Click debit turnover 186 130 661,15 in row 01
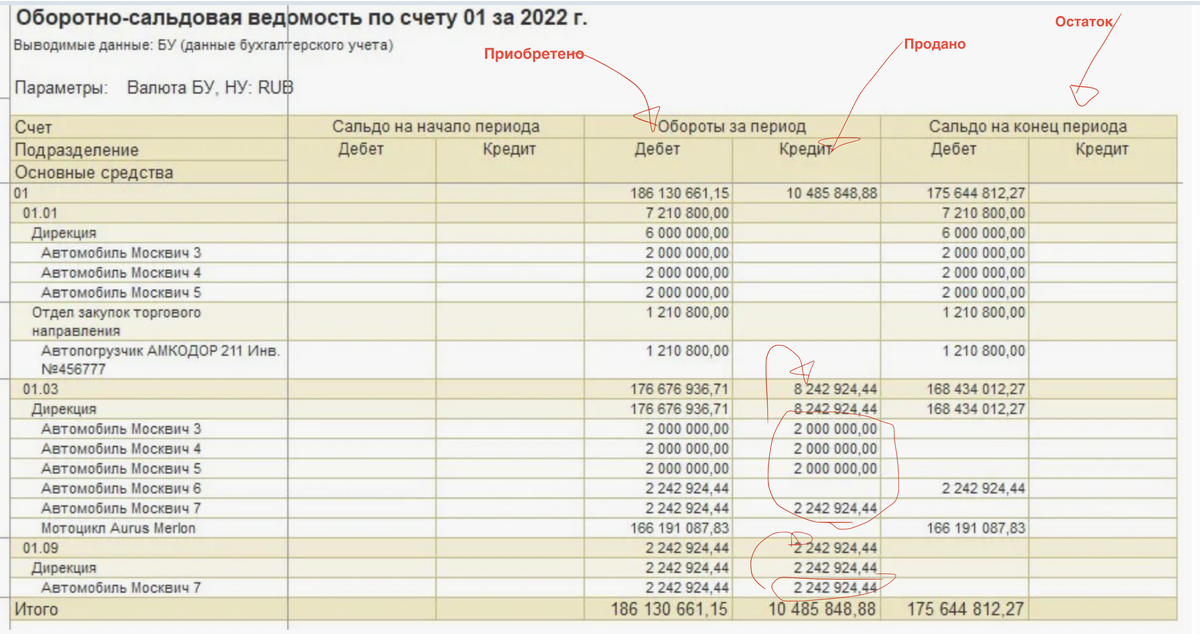This screenshot has height=634, width=1200. click(x=681, y=193)
